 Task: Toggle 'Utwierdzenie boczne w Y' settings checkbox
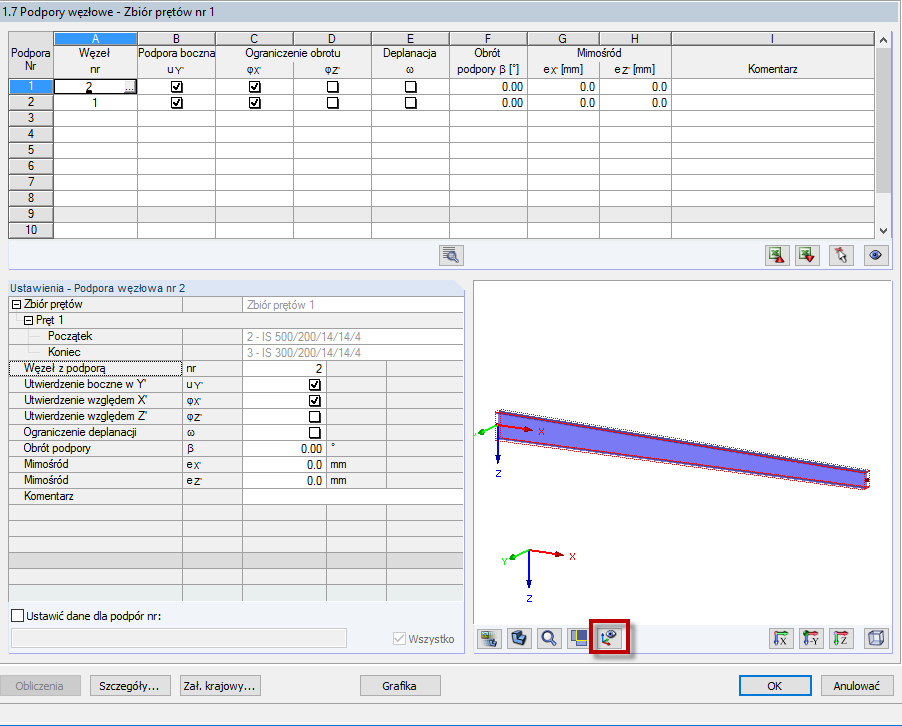(x=315, y=385)
